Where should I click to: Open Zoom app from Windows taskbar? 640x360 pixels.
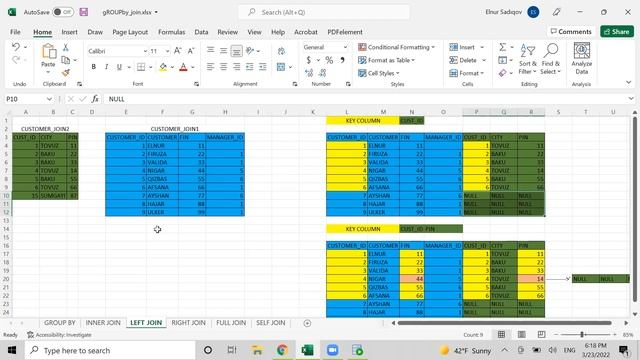pos(332,350)
